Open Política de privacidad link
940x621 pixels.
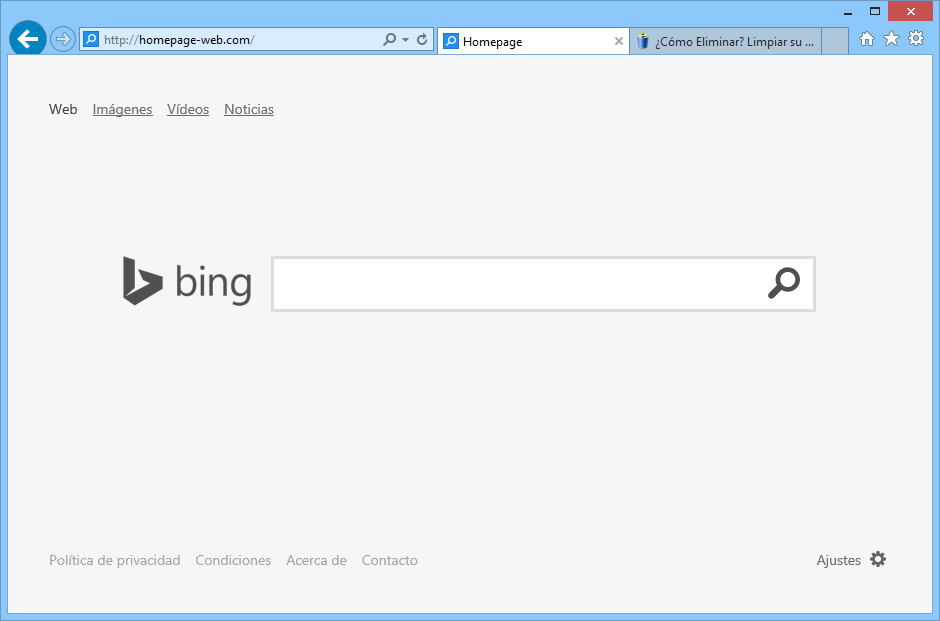pyautogui.click(x=115, y=560)
